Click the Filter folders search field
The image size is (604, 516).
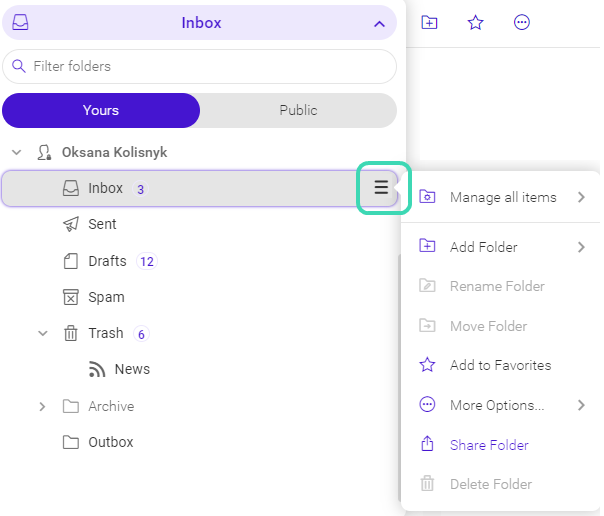pos(200,66)
